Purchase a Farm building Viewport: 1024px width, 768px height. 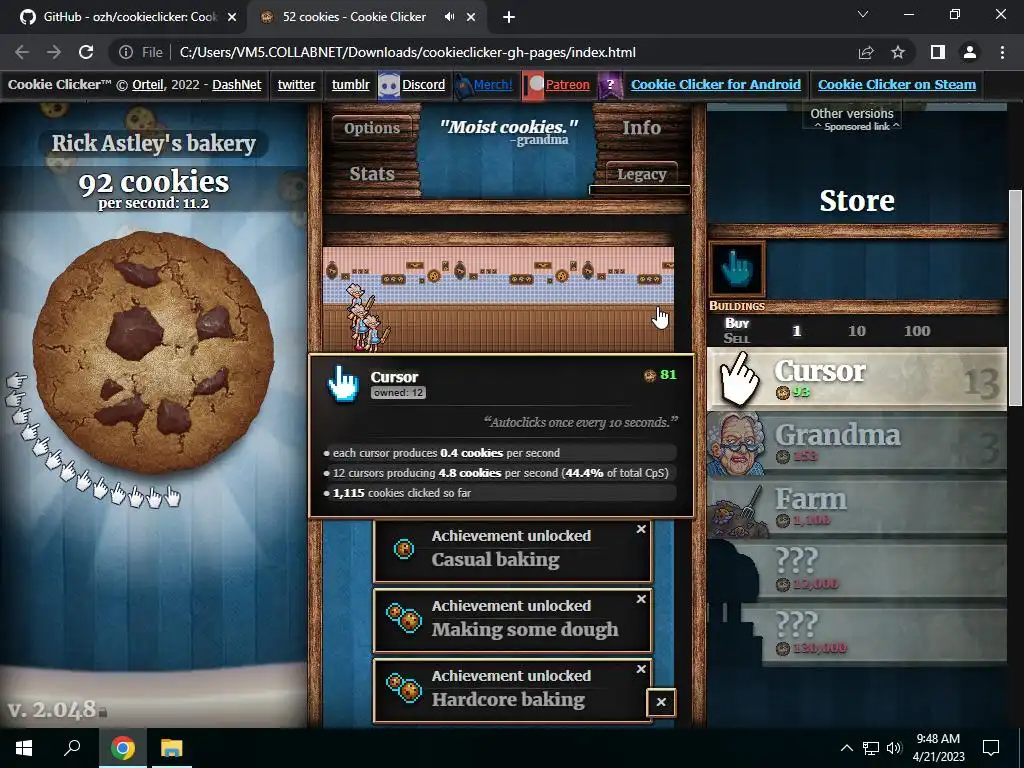(x=857, y=508)
